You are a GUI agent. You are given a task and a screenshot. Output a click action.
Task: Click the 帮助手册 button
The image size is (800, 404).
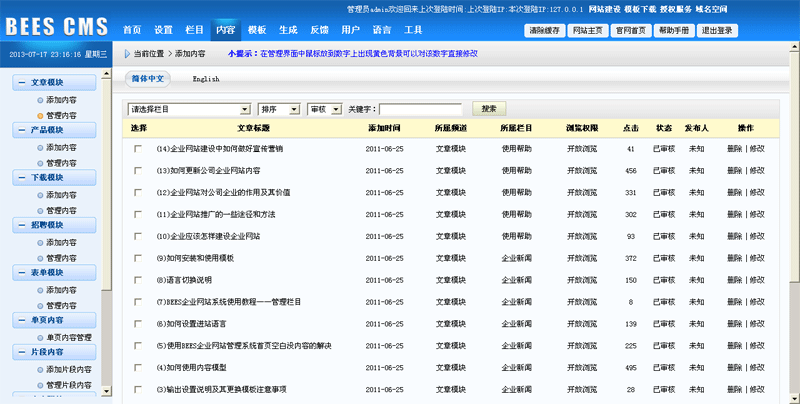pyautogui.click(x=674, y=31)
